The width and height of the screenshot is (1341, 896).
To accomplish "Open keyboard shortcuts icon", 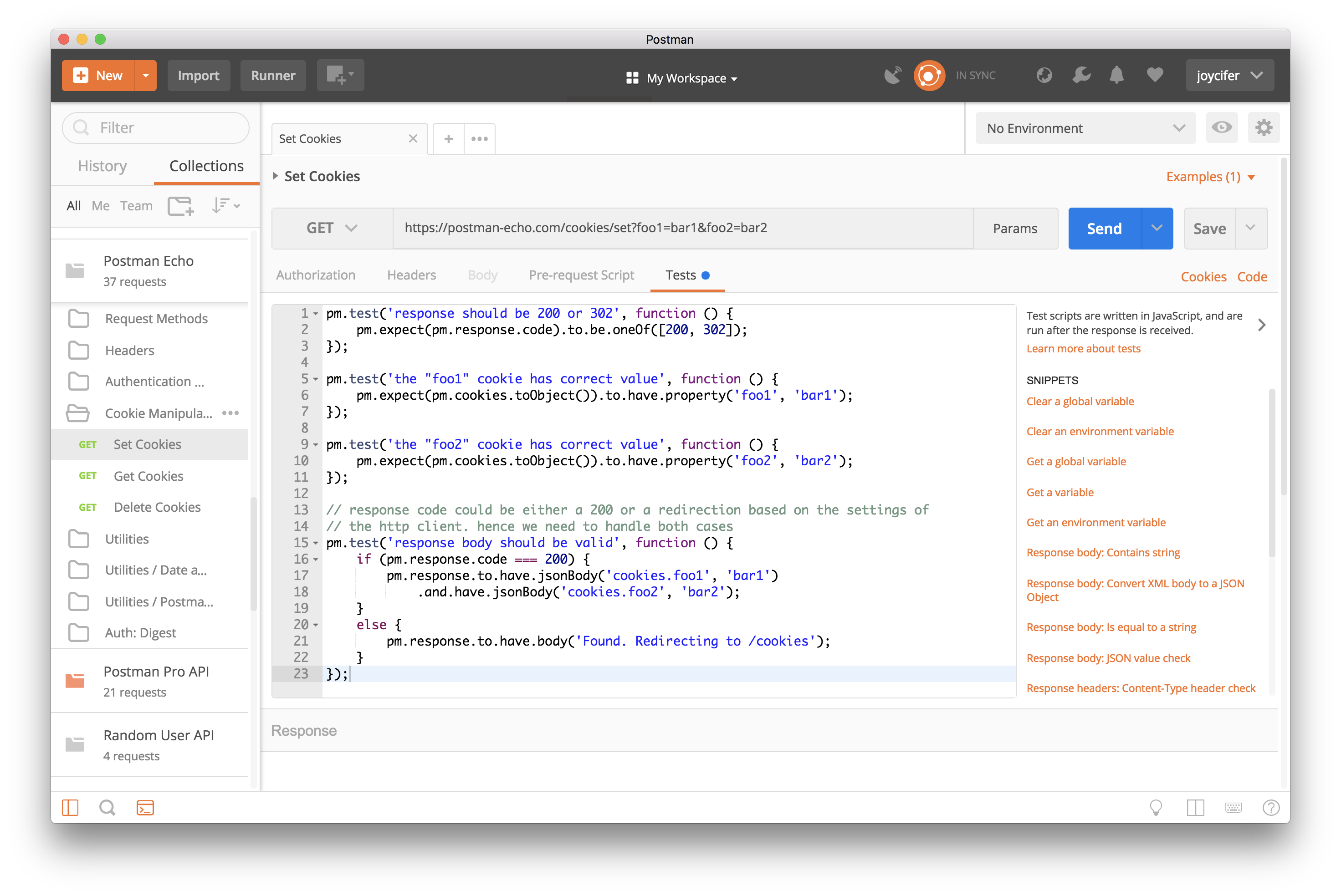I will coord(1233,807).
